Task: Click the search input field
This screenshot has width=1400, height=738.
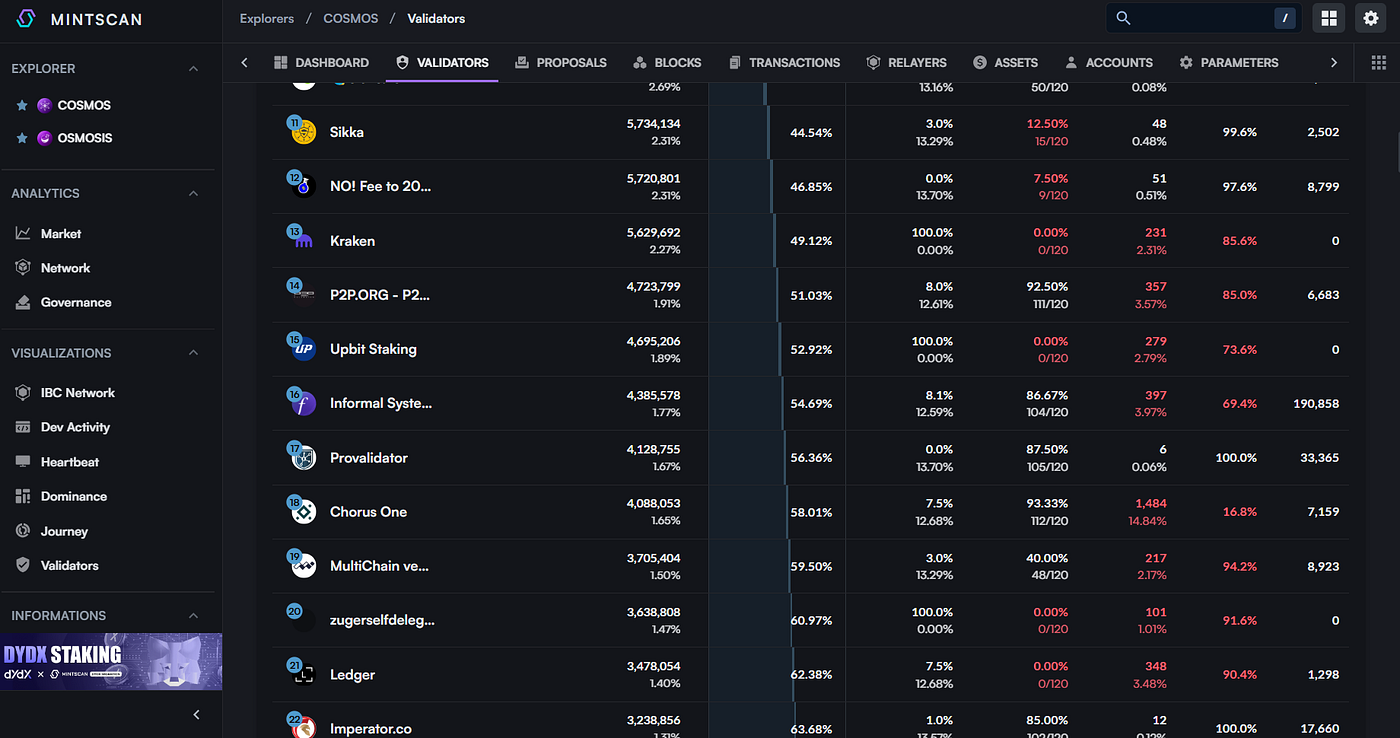Action: tap(1204, 18)
